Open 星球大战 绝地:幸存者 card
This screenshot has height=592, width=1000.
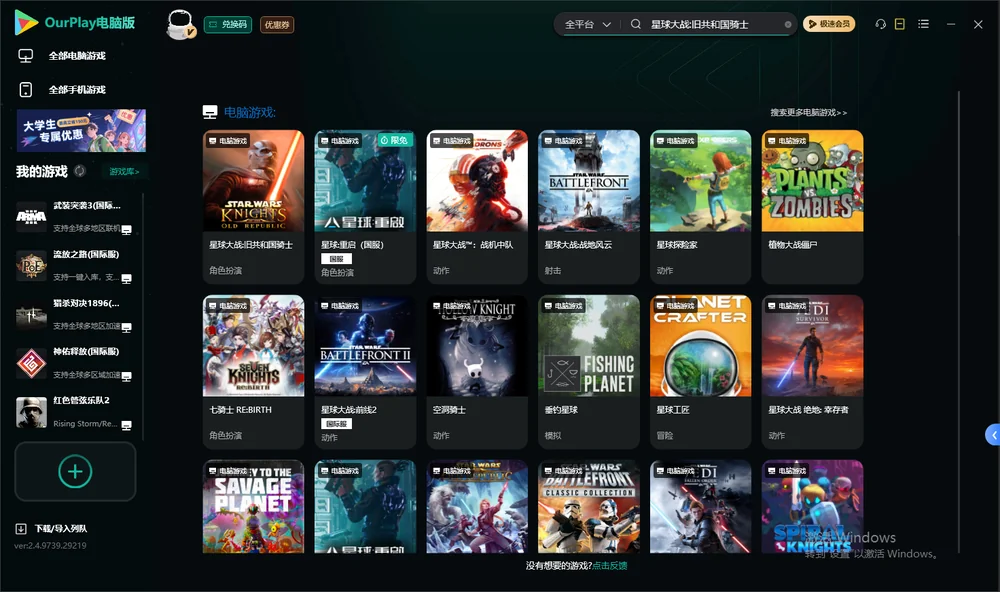pyautogui.click(x=812, y=371)
